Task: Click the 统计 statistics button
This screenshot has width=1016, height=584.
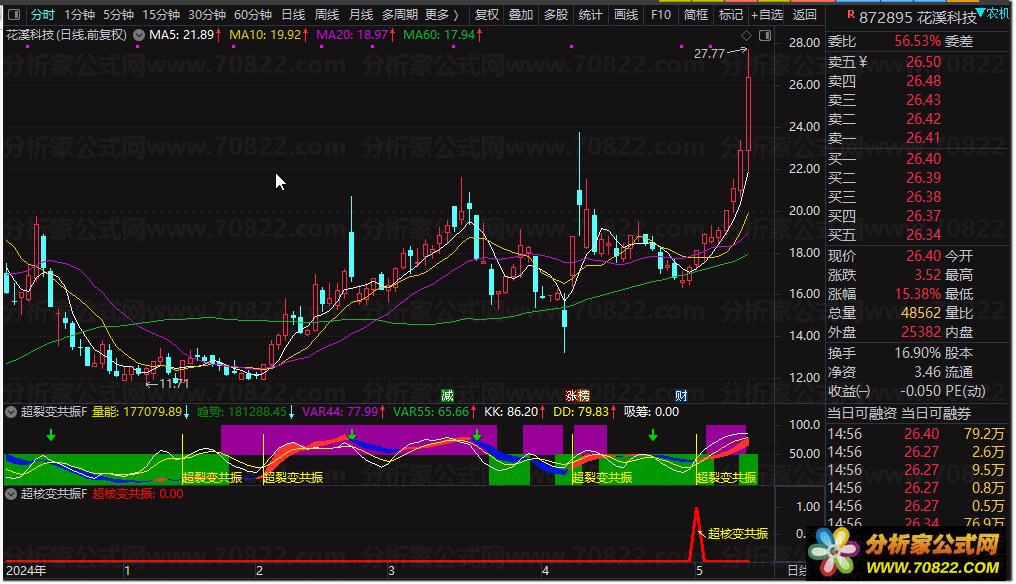Action: point(590,14)
